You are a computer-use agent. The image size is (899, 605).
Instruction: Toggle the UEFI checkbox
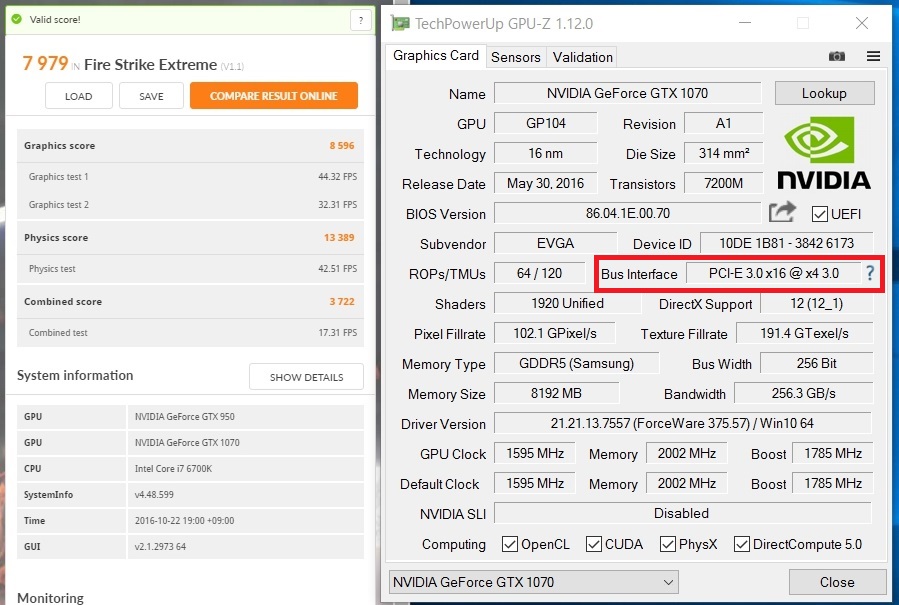pos(819,214)
